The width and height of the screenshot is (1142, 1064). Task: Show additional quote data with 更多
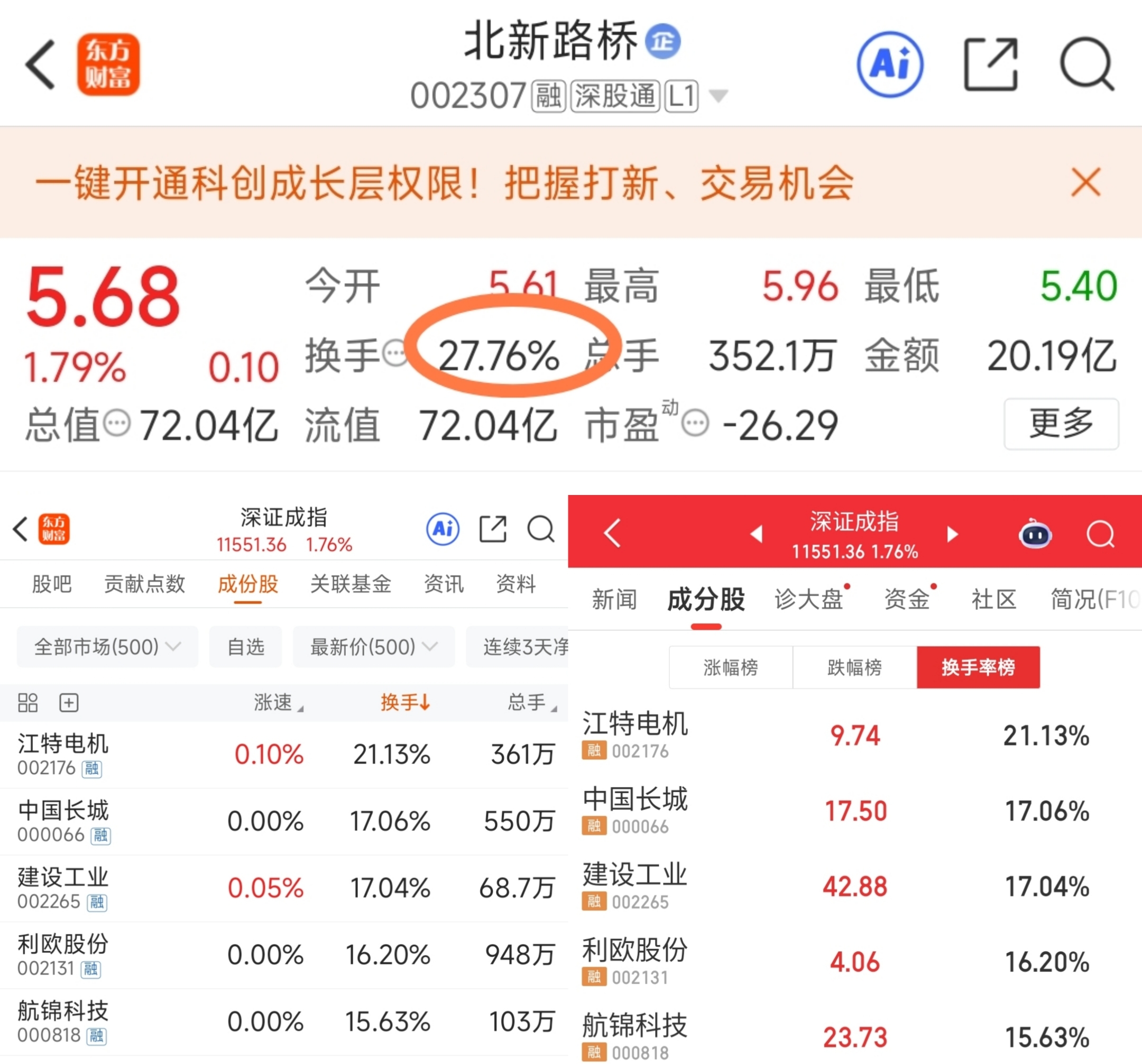pos(1061,424)
